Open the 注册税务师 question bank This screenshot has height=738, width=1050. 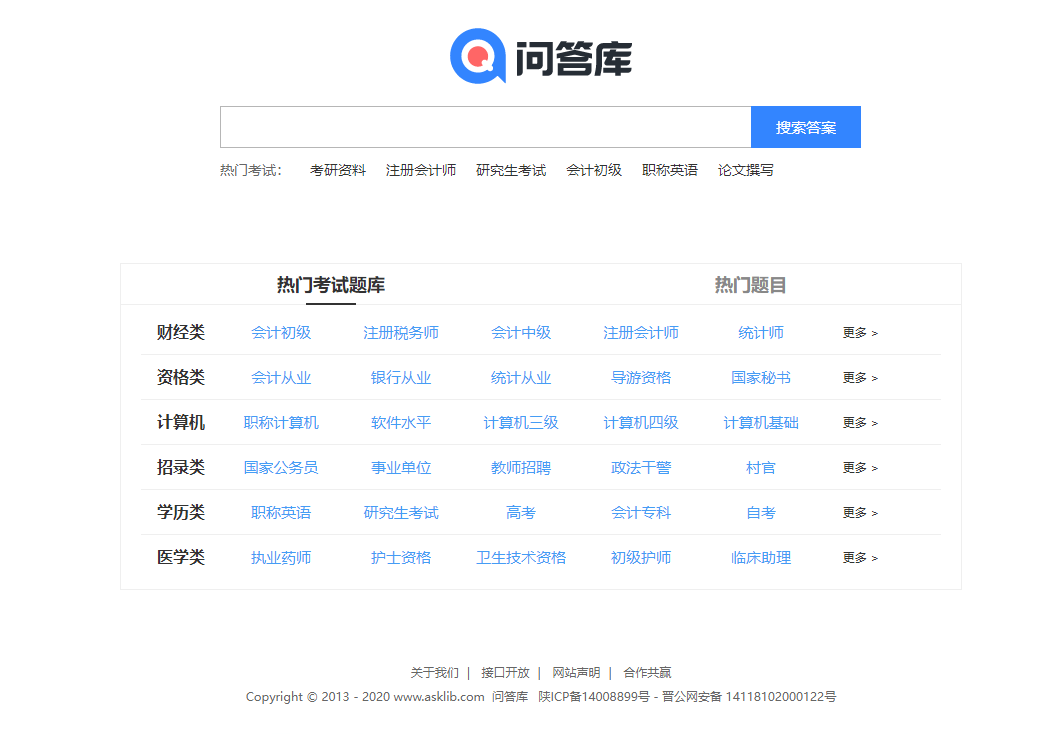pos(401,333)
